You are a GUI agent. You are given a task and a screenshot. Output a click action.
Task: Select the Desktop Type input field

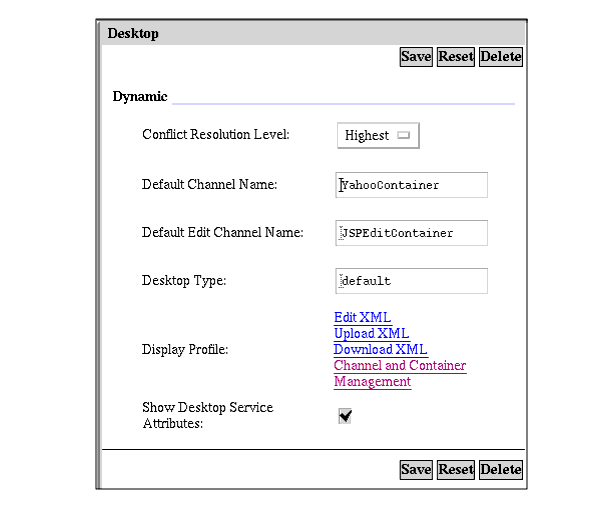pos(411,281)
